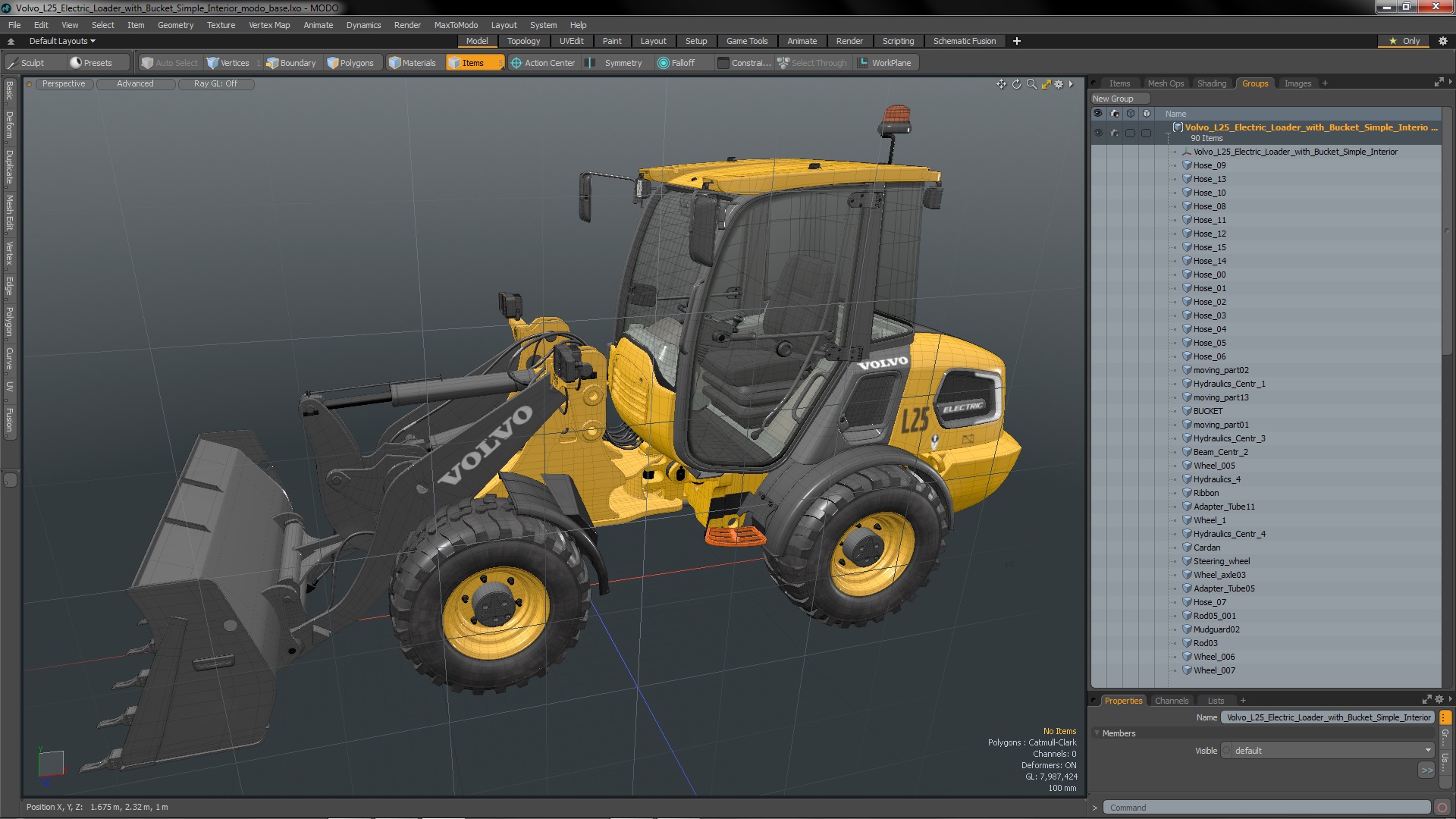Click the viewport pan/move icon
Screen dimensions: 1456x819
[1001, 84]
